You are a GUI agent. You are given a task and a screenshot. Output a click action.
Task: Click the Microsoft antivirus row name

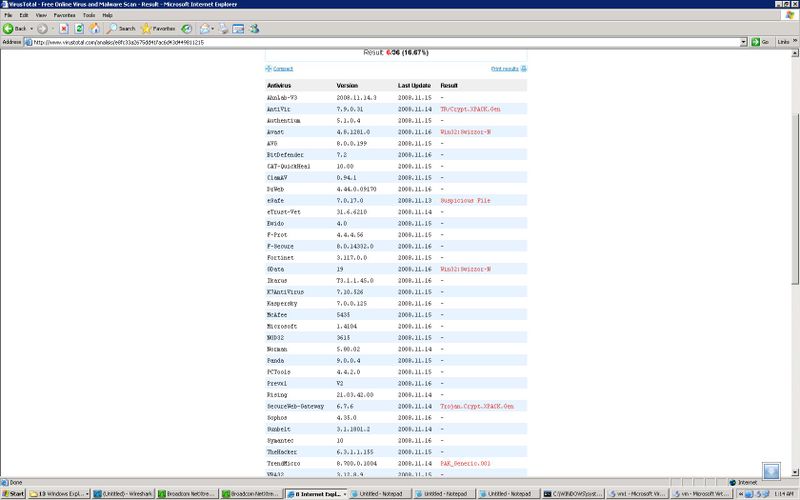click(x=282, y=327)
